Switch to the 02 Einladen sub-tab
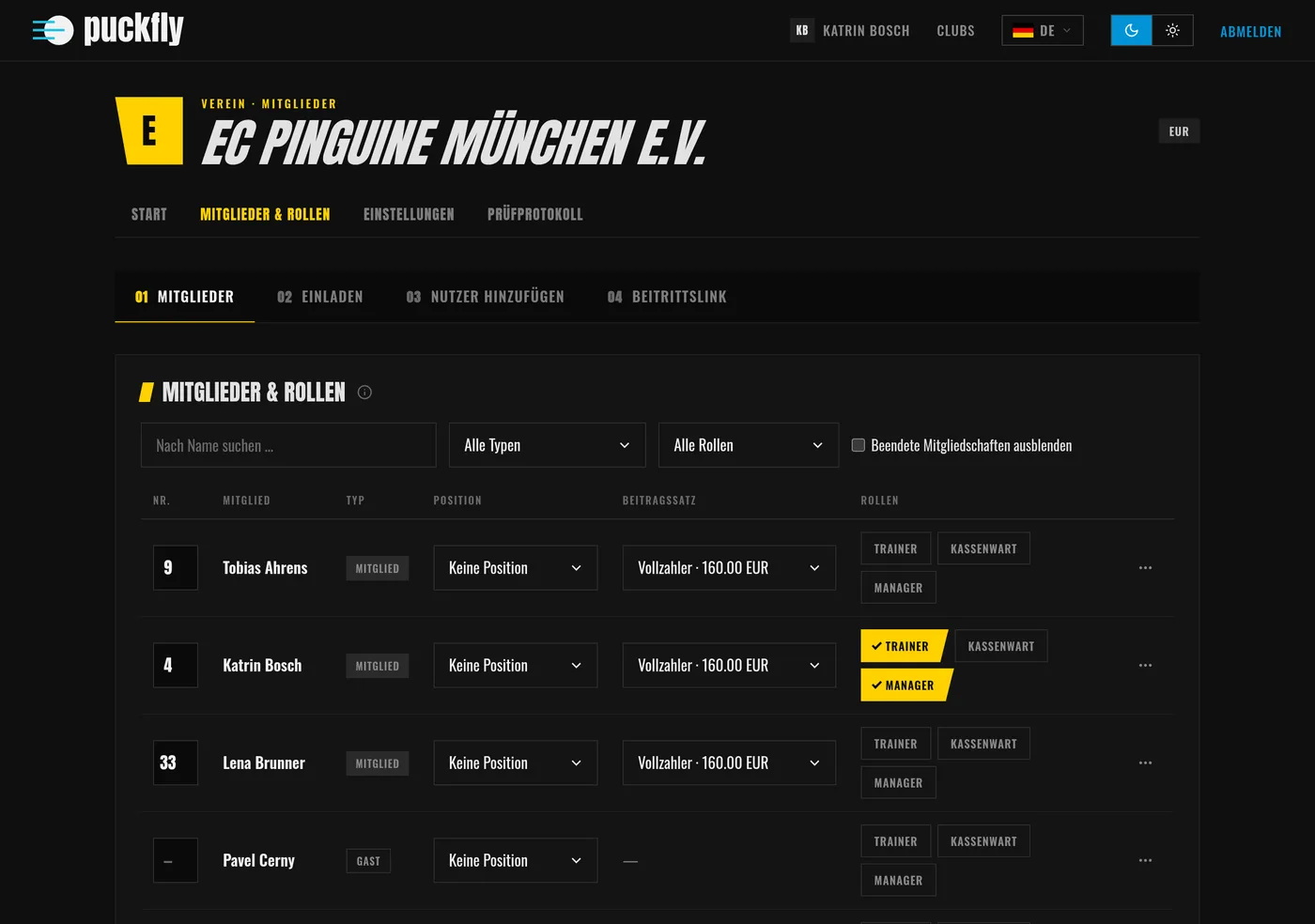This screenshot has height=924, width=1315. coord(320,297)
